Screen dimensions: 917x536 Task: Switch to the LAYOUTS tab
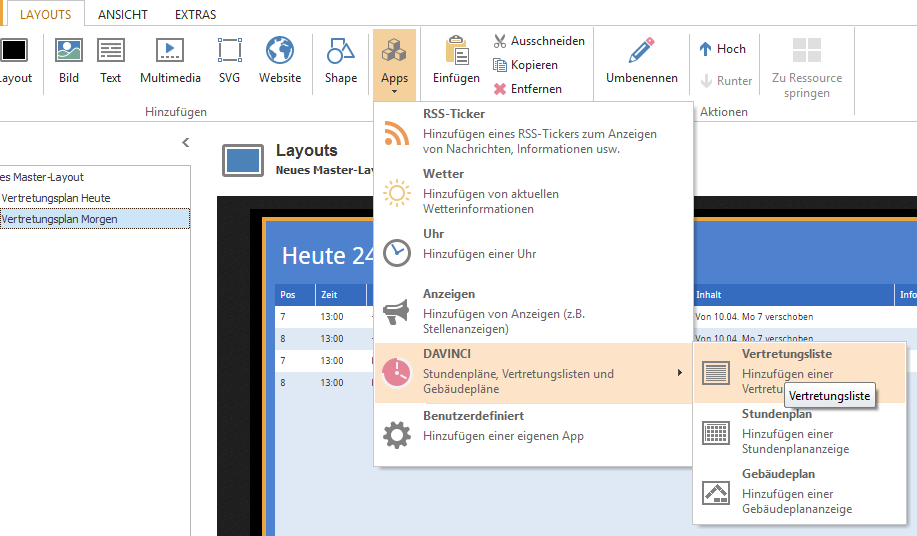46,15
